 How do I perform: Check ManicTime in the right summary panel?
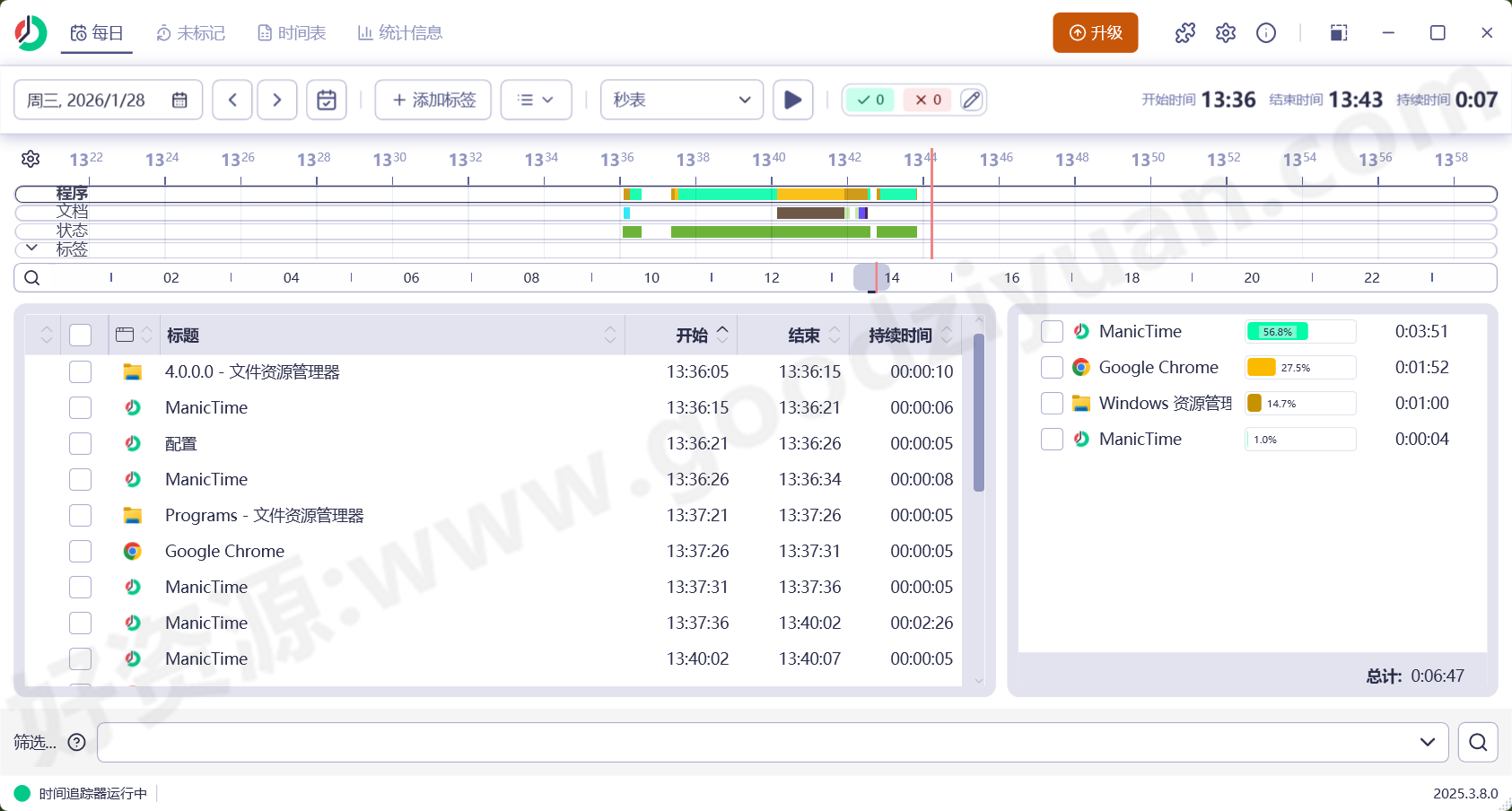coord(1051,331)
